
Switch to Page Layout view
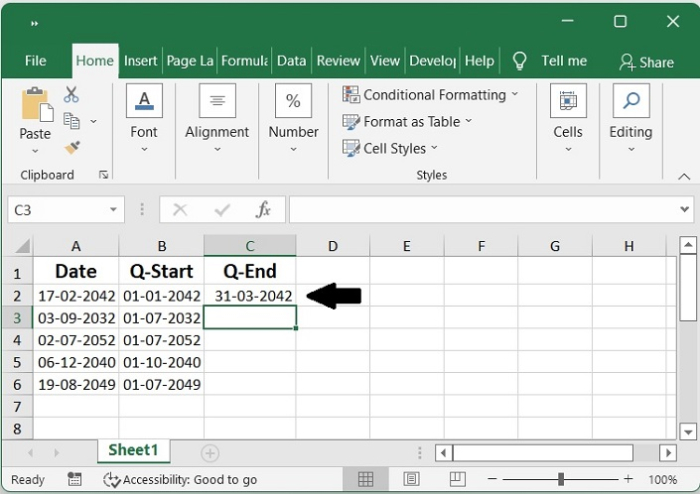tap(412, 480)
